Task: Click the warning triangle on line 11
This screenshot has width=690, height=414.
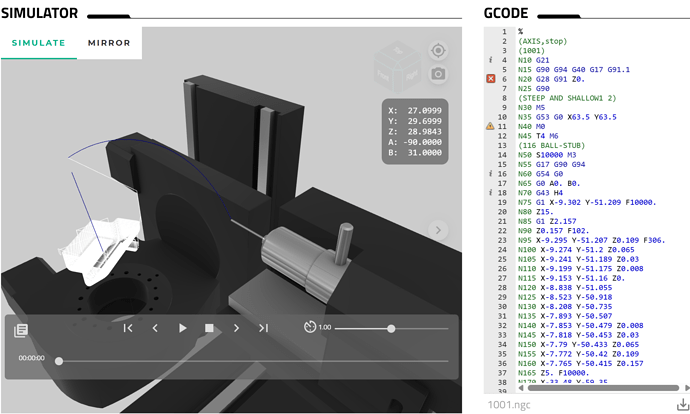Action: point(491,127)
